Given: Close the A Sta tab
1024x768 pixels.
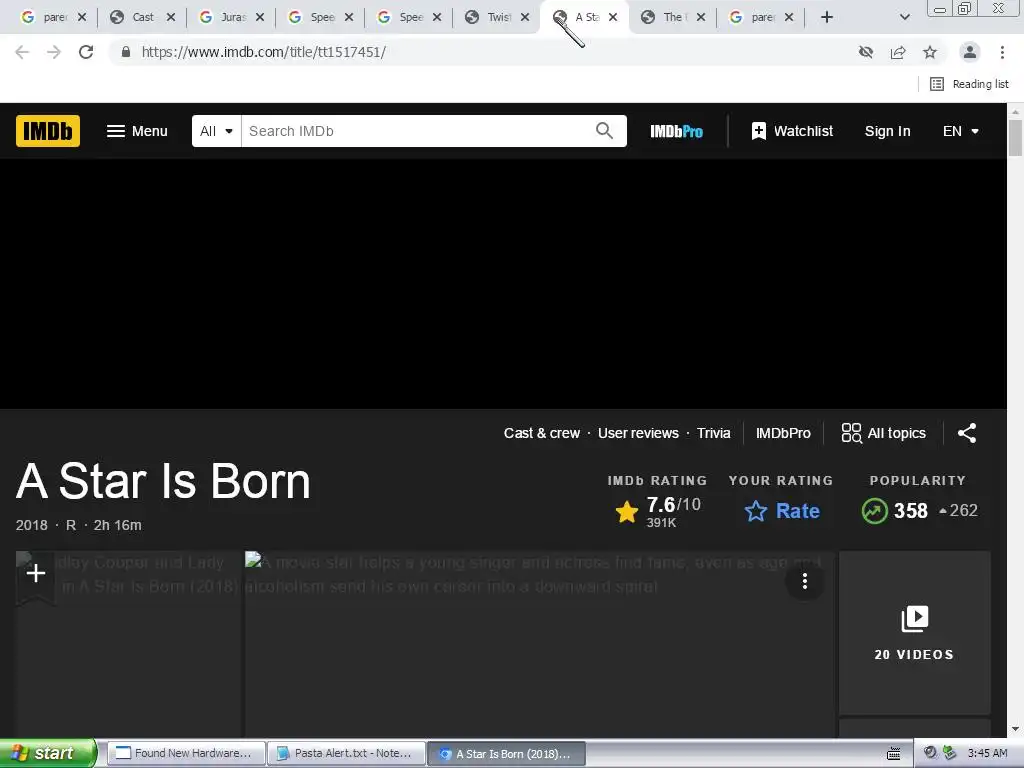Looking at the screenshot, I should click(613, 17).
